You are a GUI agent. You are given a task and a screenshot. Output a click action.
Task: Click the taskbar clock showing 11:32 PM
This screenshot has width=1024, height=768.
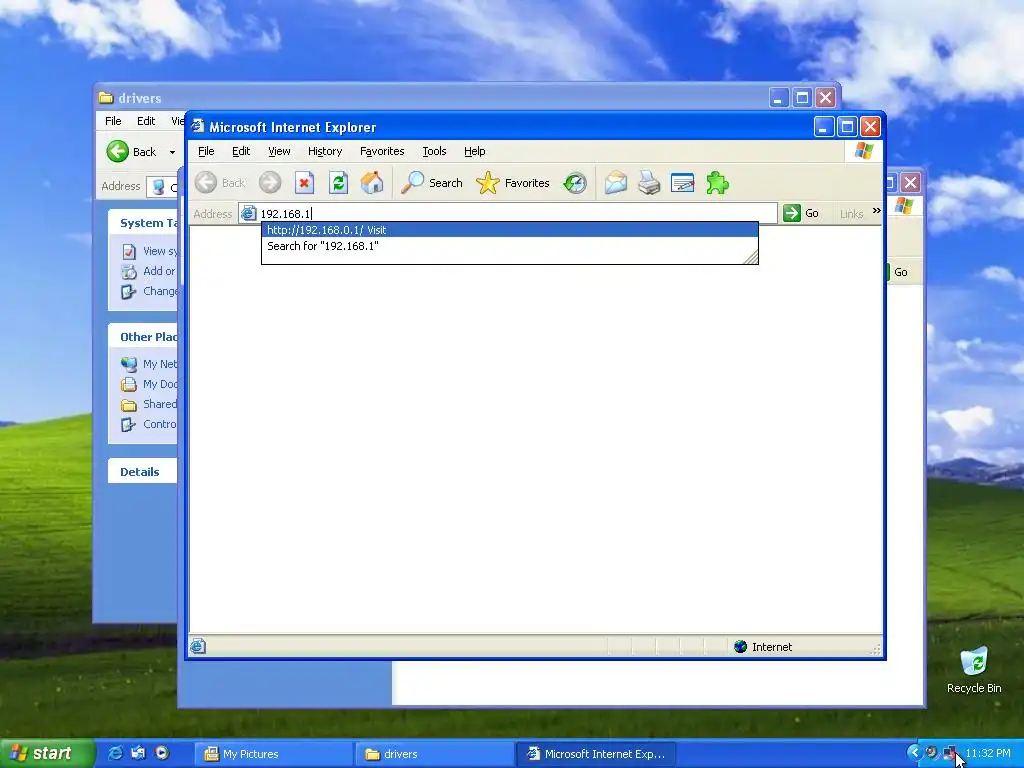point(987,754)
